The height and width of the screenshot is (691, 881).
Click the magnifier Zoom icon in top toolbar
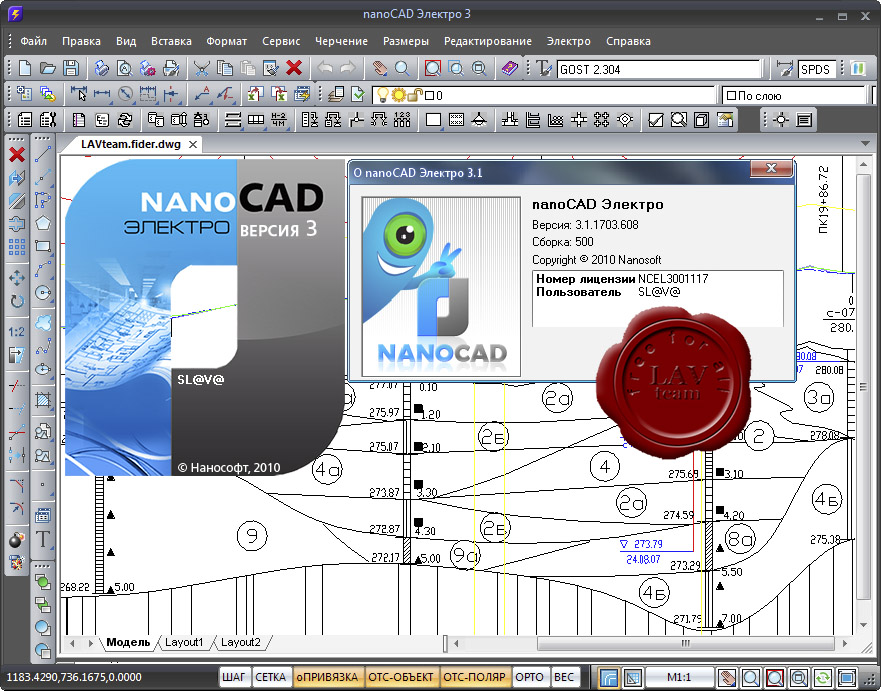402,69
